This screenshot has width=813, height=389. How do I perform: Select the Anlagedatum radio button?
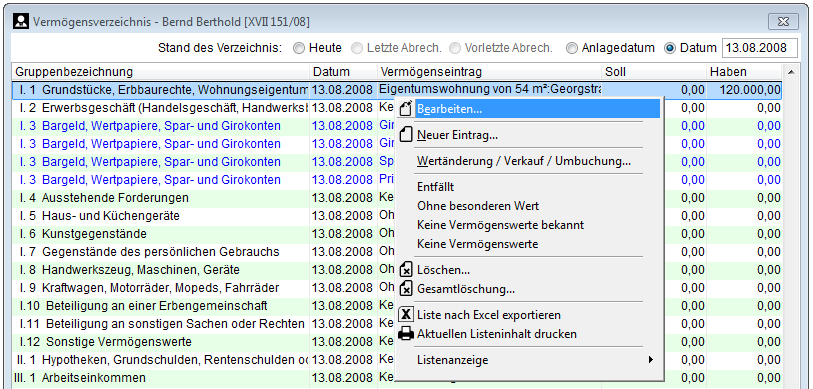[571, 48]
